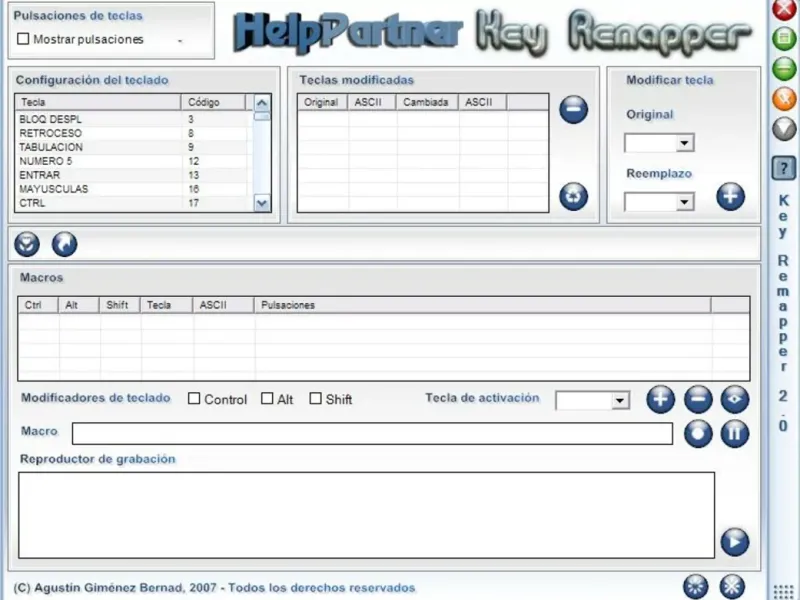Check the Shift modifier checkbox

click(x=315, y=398)
